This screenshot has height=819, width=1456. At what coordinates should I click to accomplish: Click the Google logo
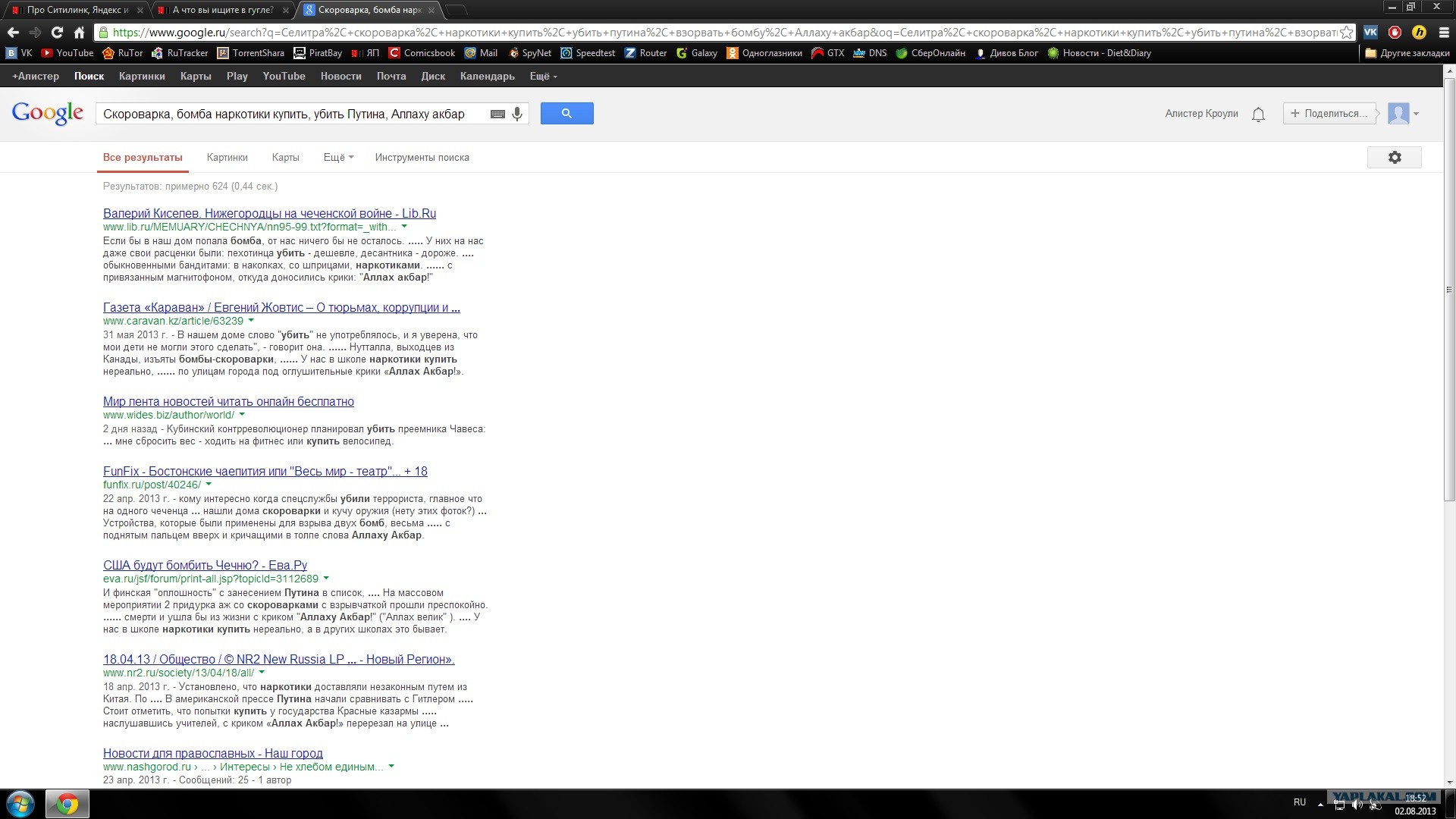(48, 113)
